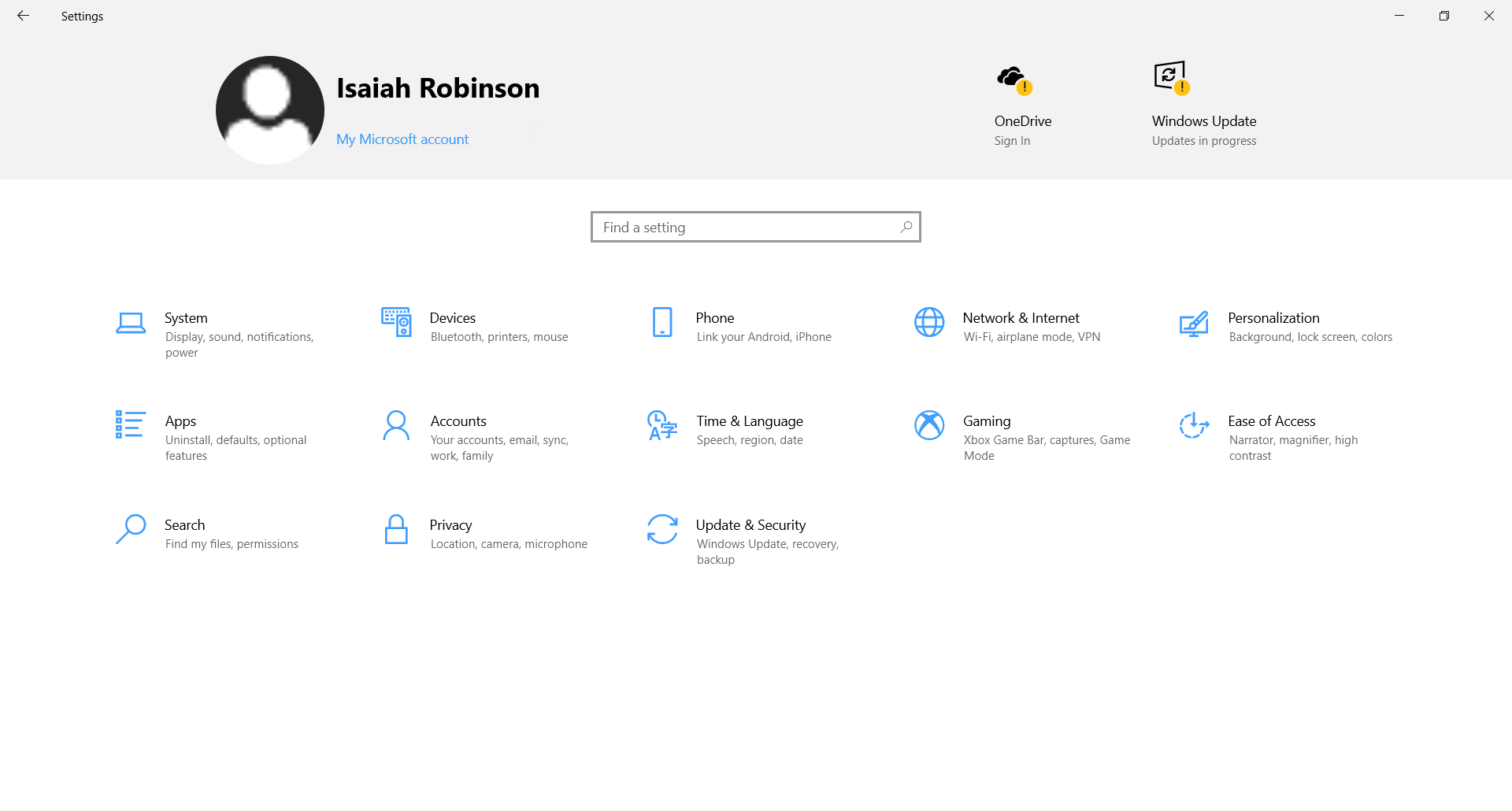
Task: Click the search magnifier in the search box
Action: point(906,227)
